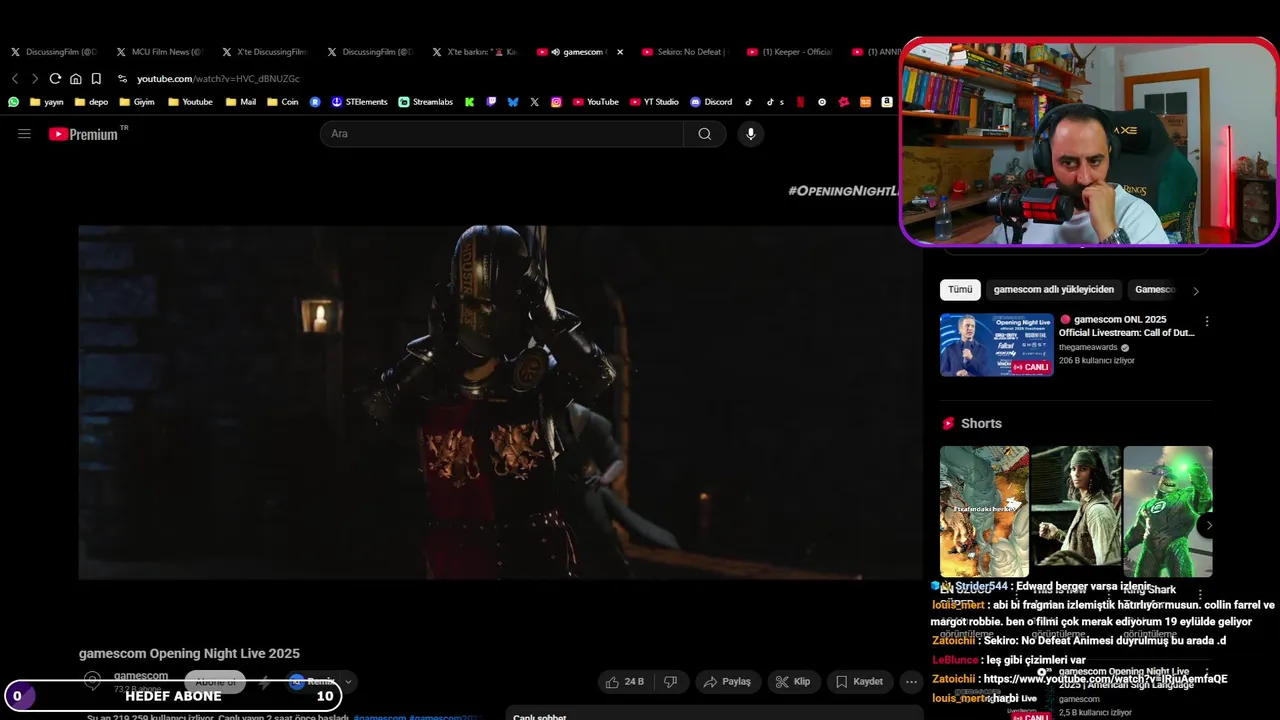Open the Streamlabs bookmark

426,102
